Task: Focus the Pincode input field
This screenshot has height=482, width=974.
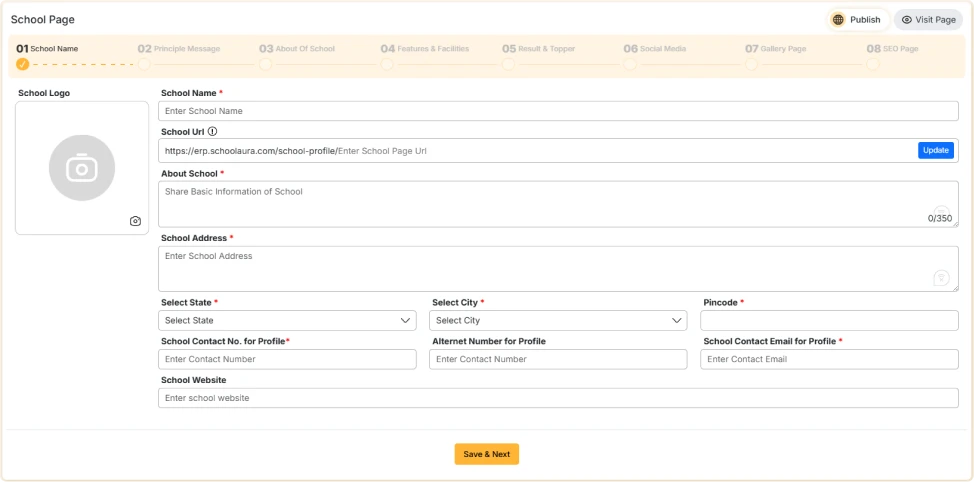Action: (x=829, y=321)
